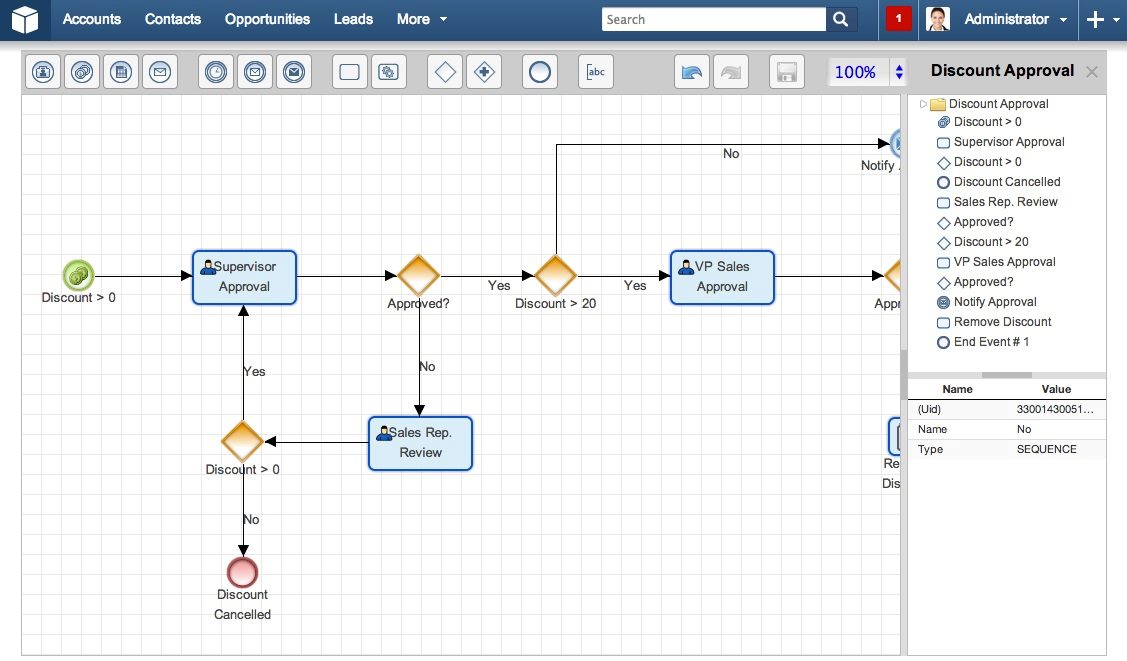This screenshot has height=661, width=1127.
Task: Select the send message intermediate event tool
Action: tap(293, 72)
